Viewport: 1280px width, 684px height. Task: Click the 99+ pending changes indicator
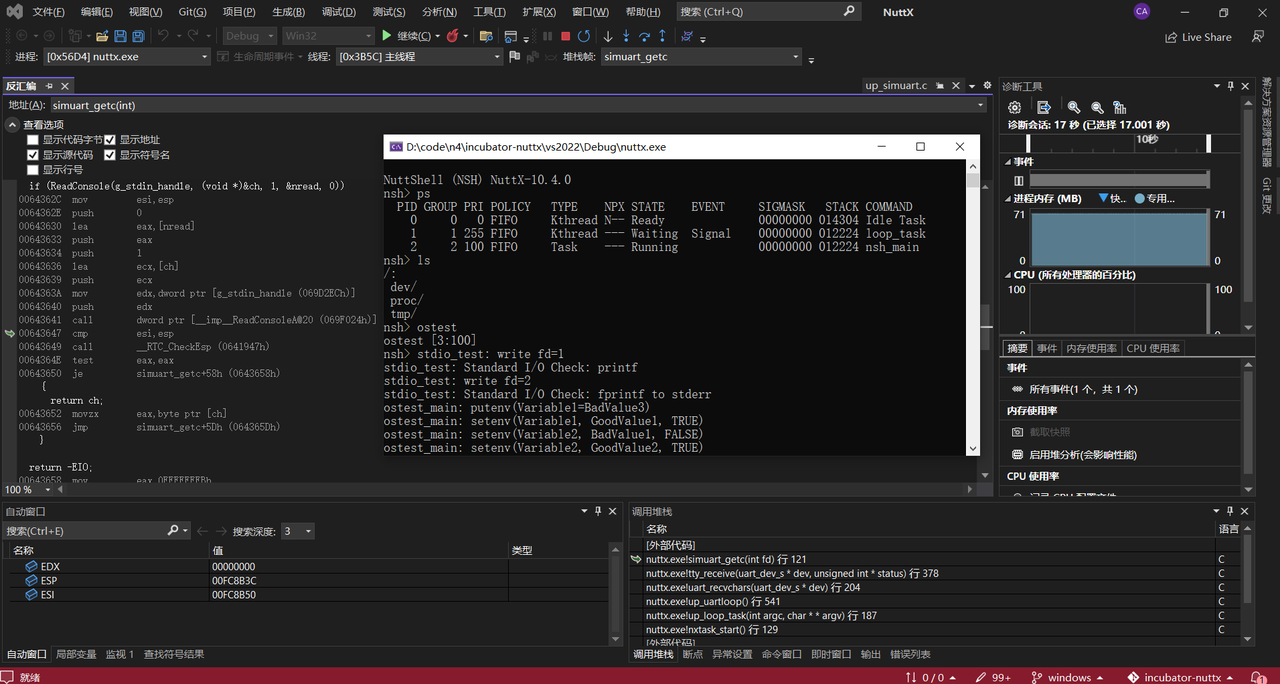993,677
